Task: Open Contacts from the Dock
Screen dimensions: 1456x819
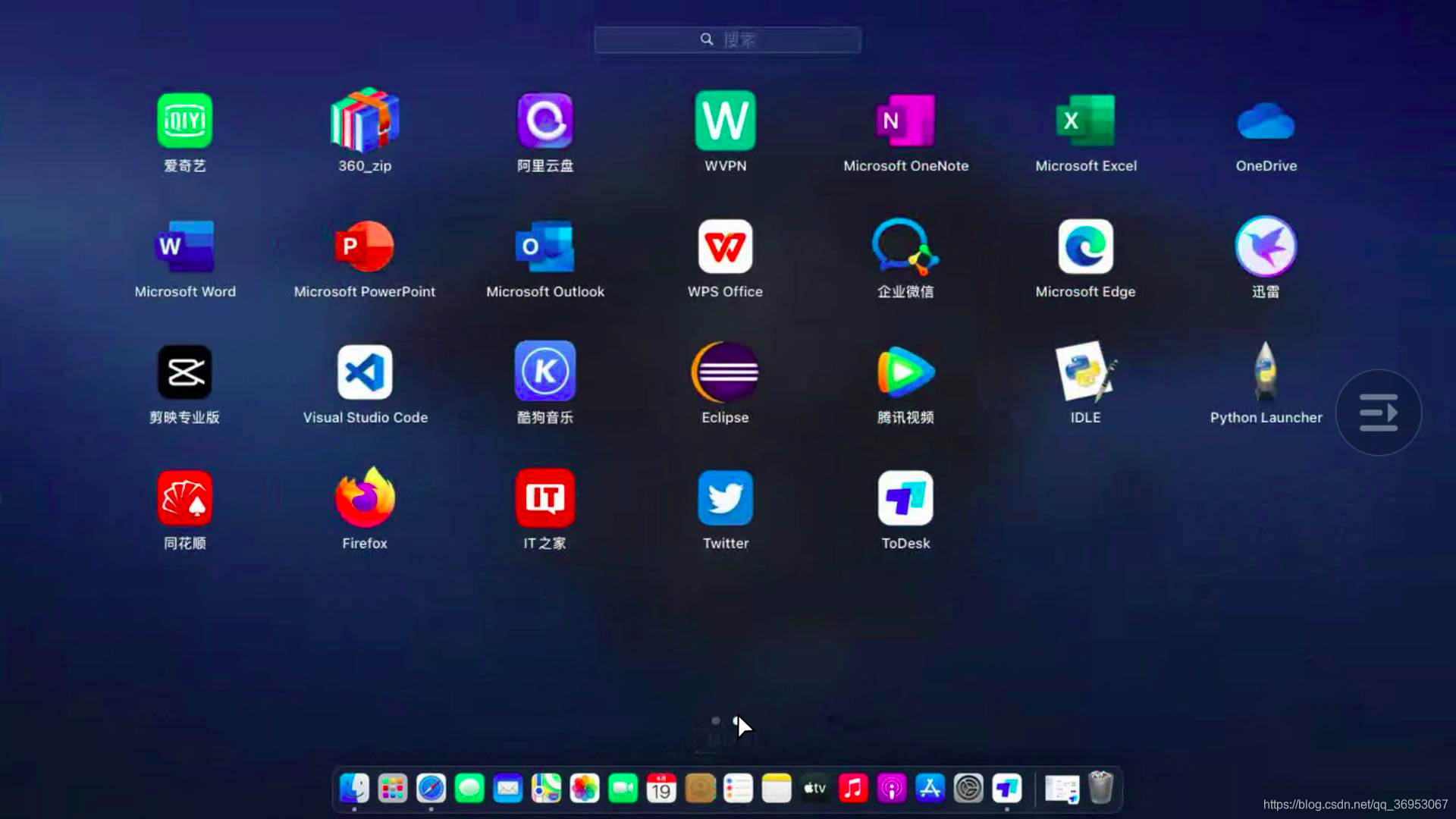Action: (x=700, y=789)
